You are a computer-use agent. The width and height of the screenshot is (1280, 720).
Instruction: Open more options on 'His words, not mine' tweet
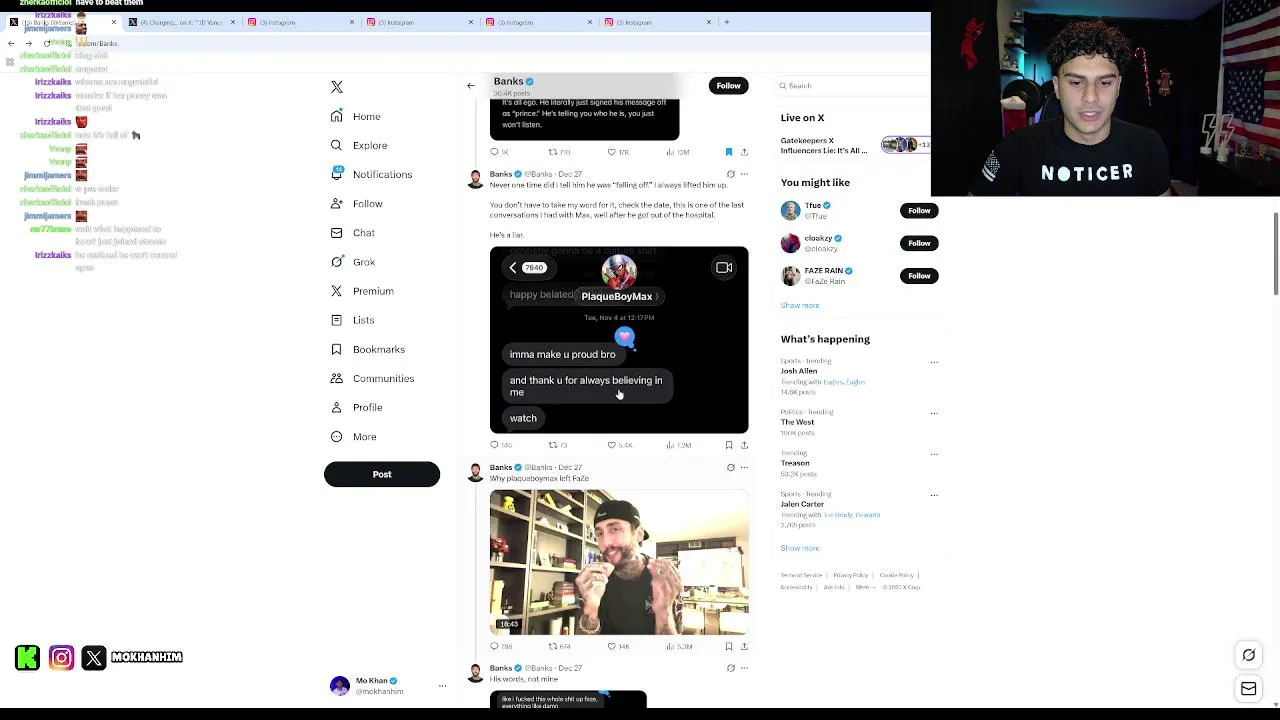[x=744, y=668]
